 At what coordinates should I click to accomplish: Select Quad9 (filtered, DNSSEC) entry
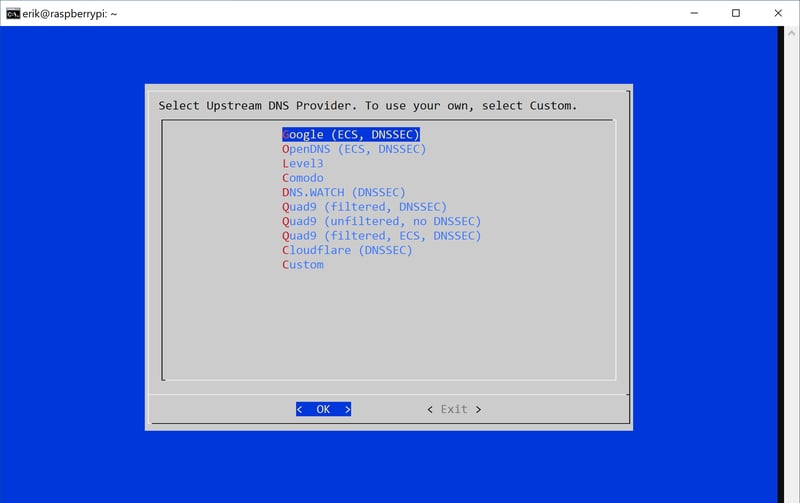pos(364,207)
